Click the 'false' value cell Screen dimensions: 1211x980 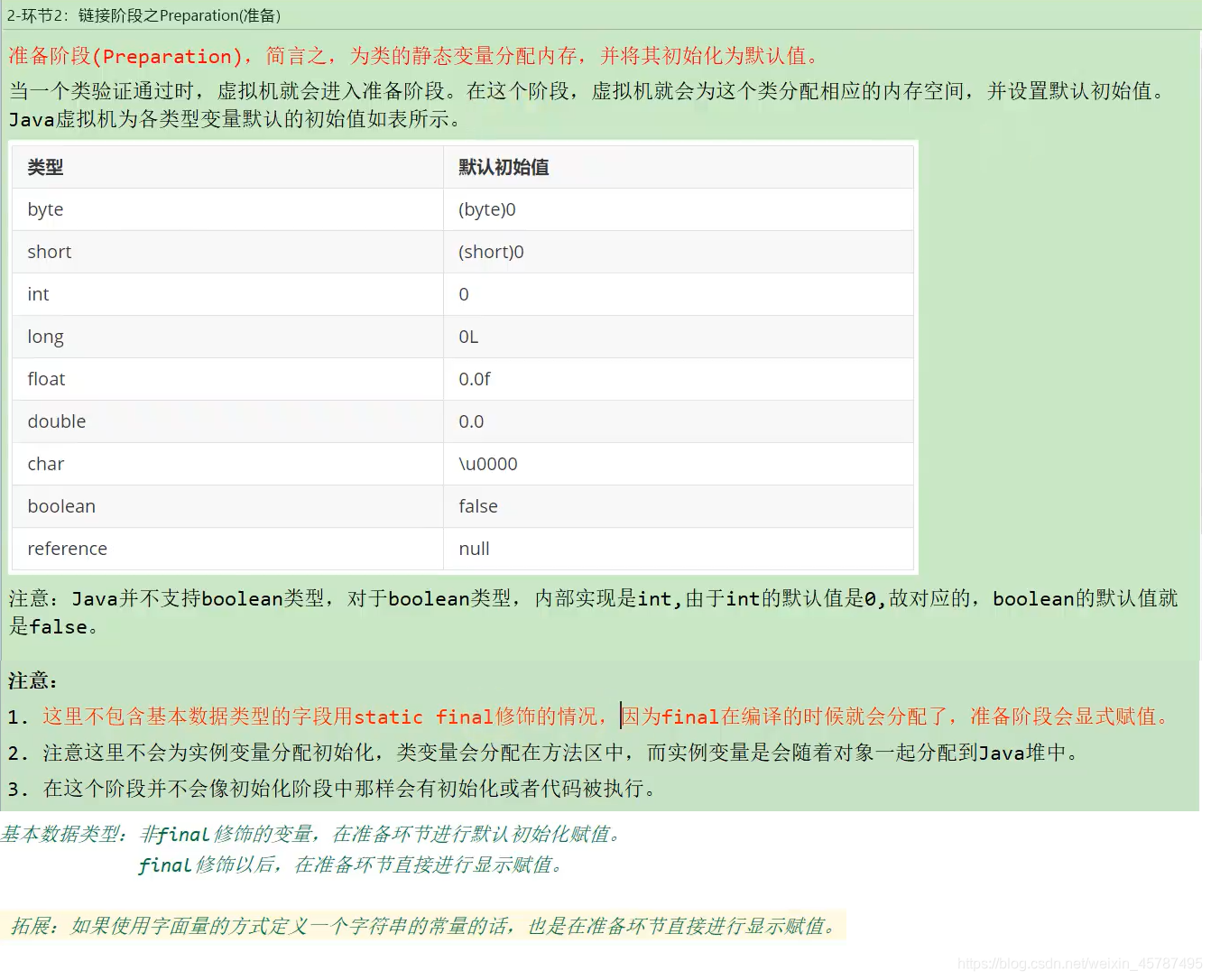point(679,506)
